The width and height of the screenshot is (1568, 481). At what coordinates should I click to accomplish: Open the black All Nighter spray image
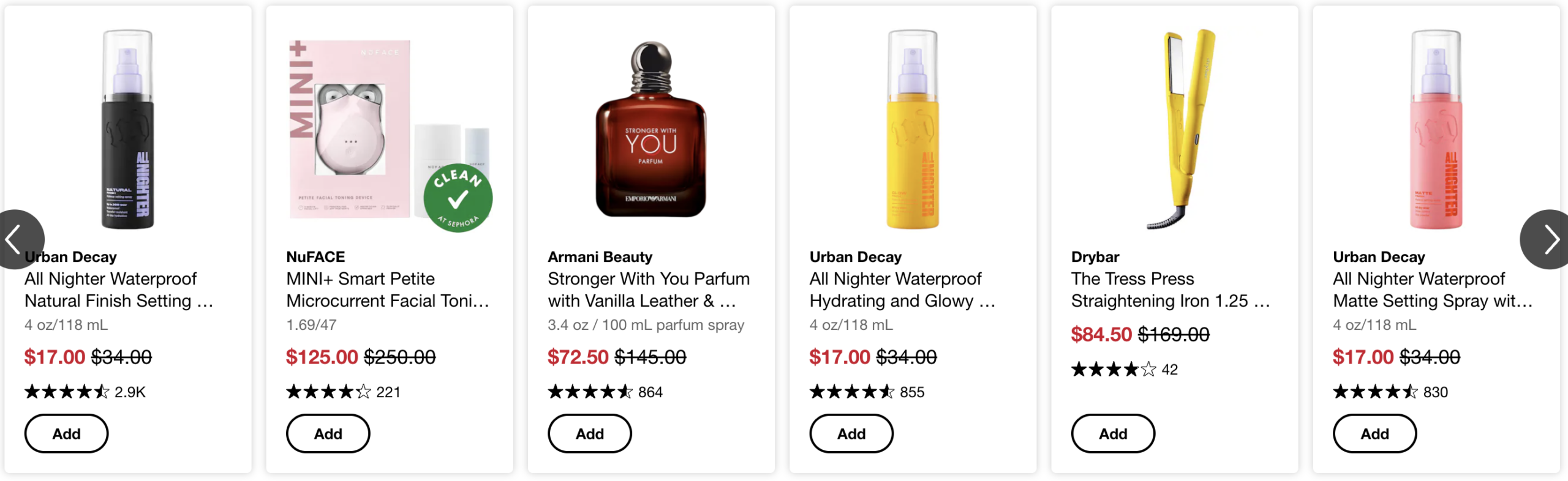click(127, 130)
